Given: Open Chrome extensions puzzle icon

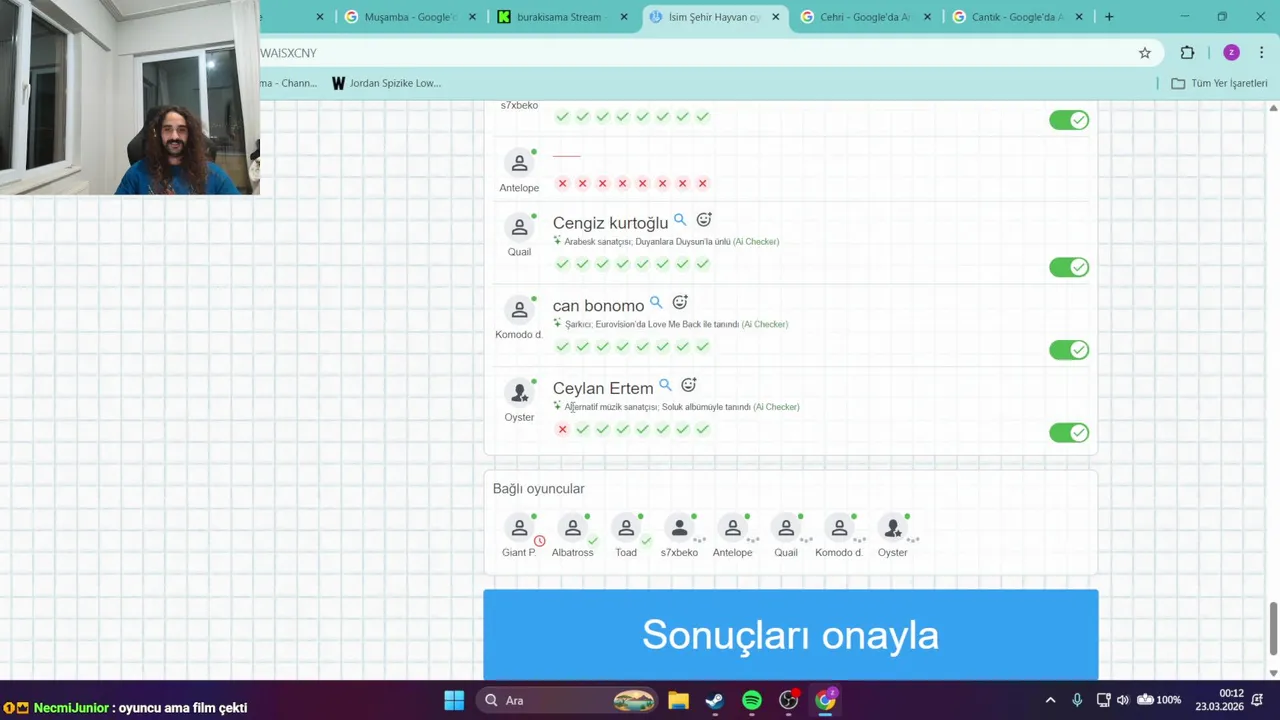Looking at the screenshot, I should click(x=1187, y=53).
